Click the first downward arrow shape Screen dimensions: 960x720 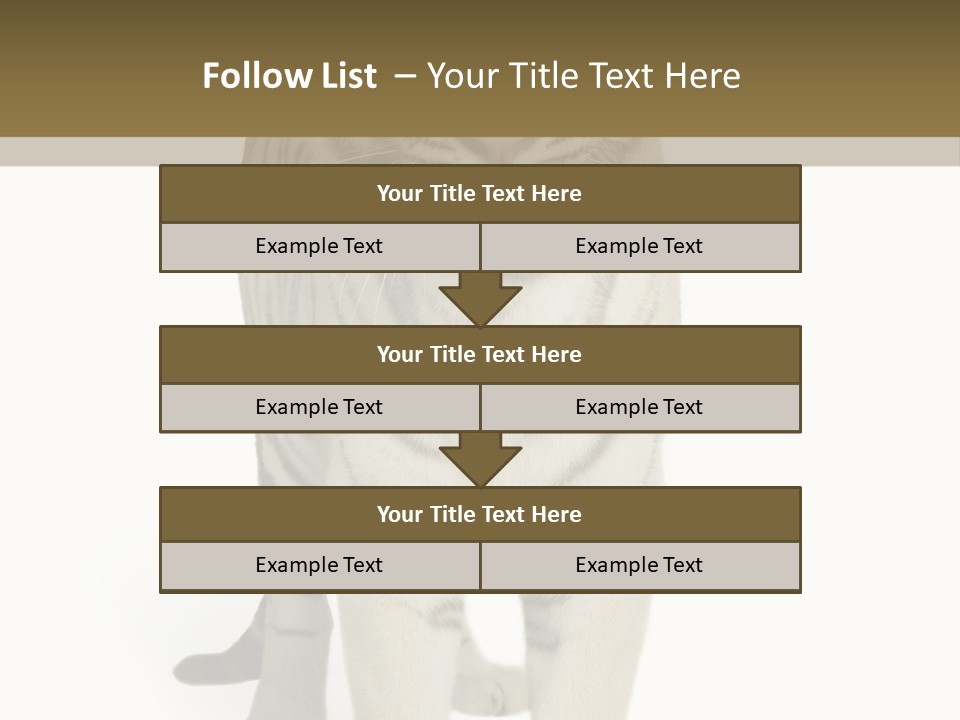coord(481,299)
